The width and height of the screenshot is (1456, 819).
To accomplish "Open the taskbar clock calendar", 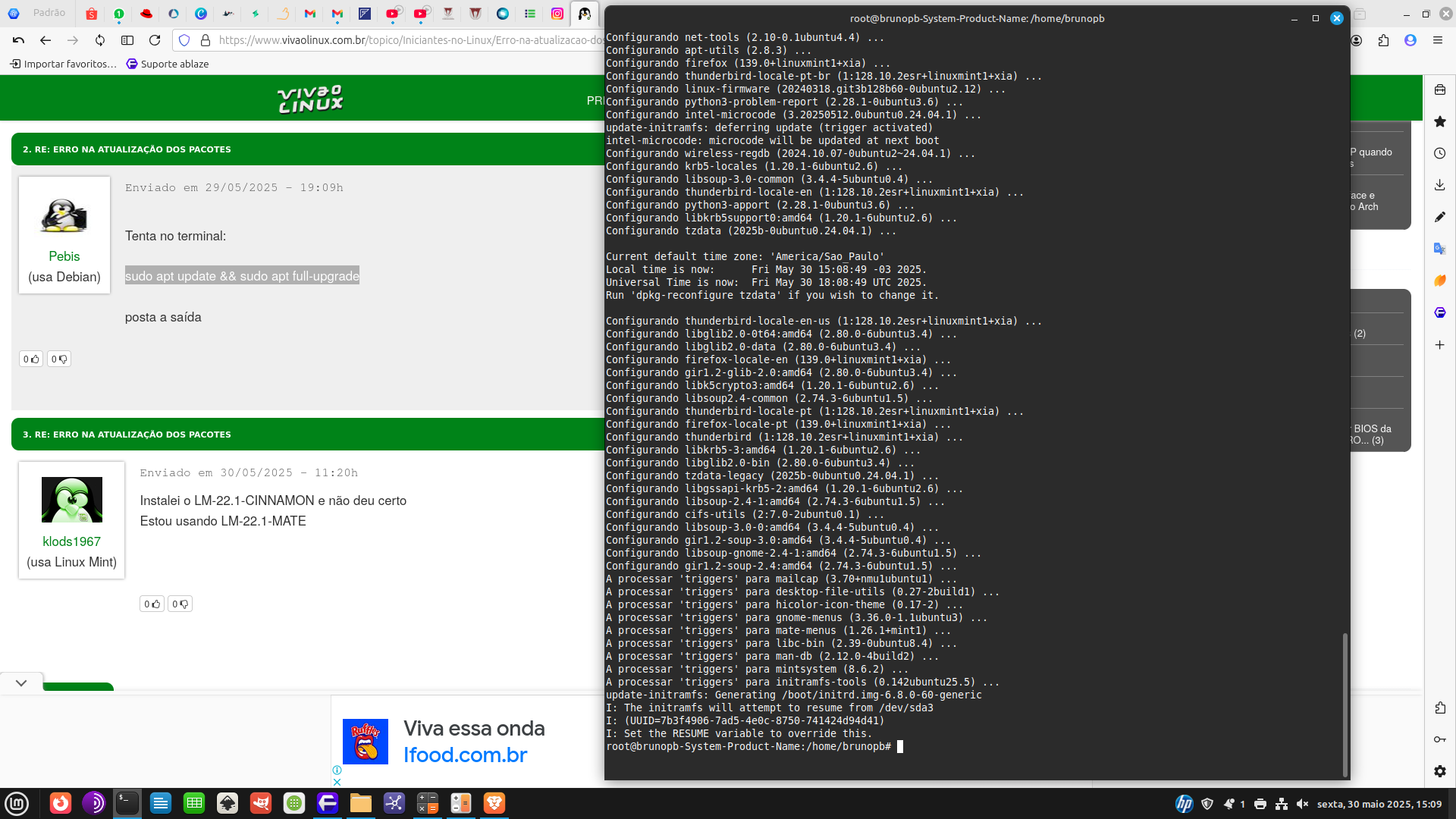I will point(1379,804).
